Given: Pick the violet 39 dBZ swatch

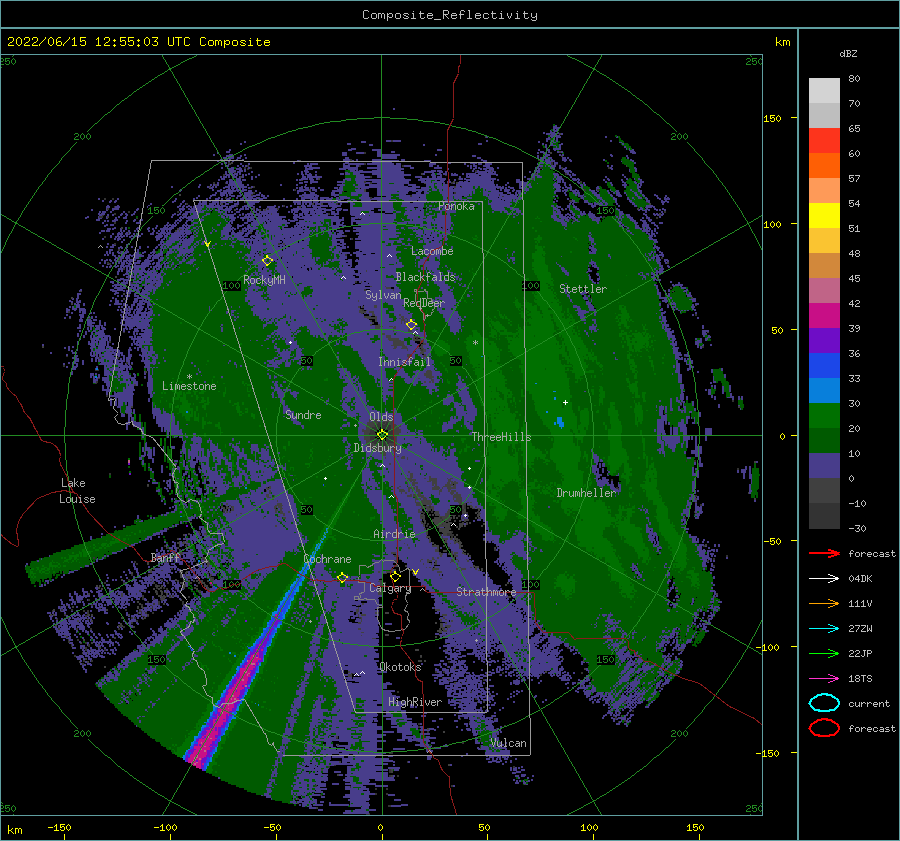Looking at the screenshot, I should [x=824, y=340].
